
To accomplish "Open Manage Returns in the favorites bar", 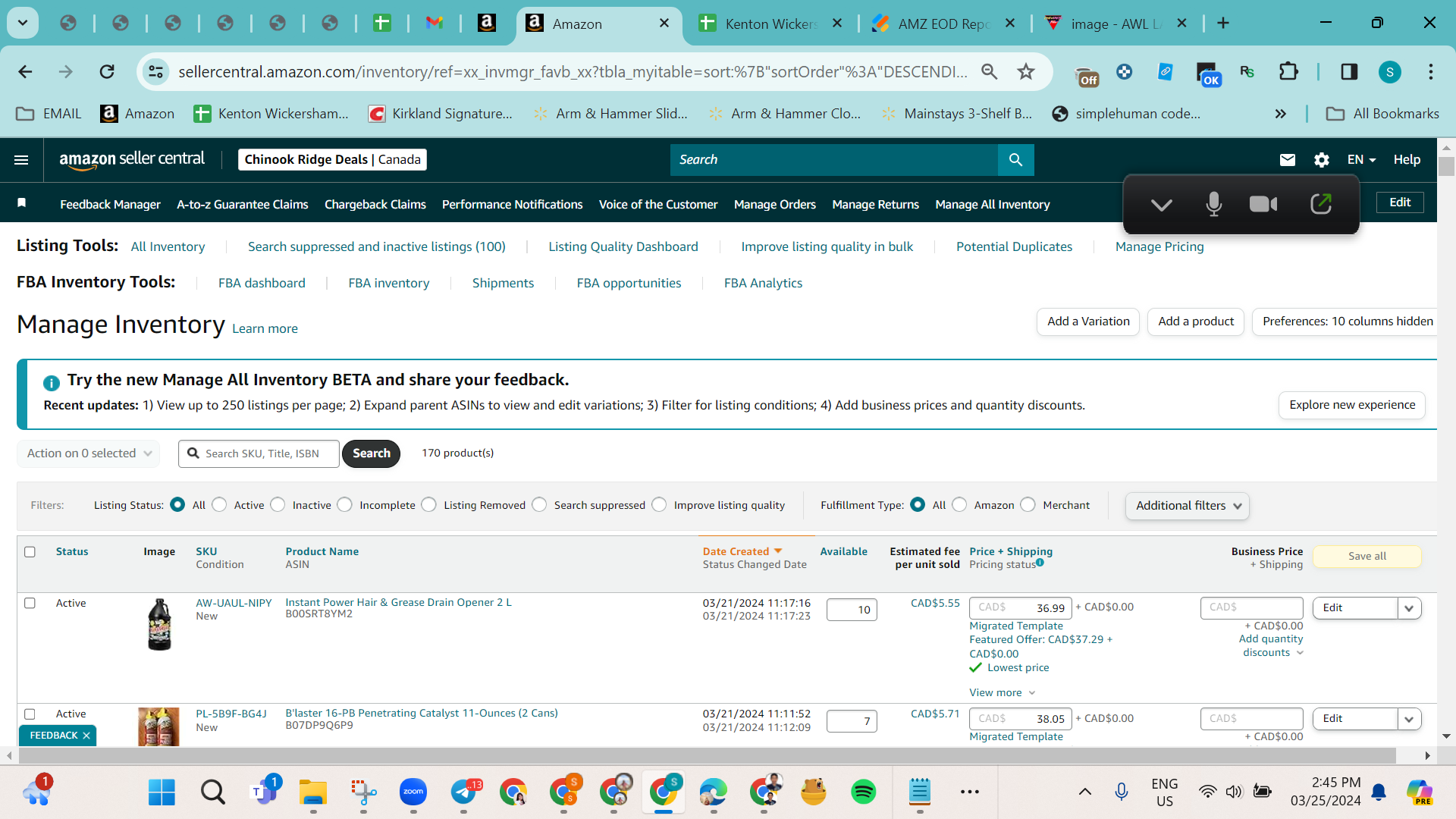I will [x=876, y=205].
